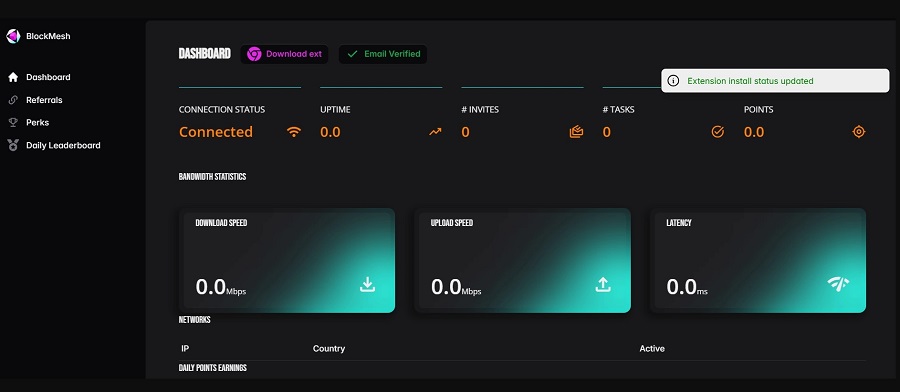Viewport: 900px width, 392px height.
Task: Click the DASHBOARD heading
Action: (x=204, y=54)
